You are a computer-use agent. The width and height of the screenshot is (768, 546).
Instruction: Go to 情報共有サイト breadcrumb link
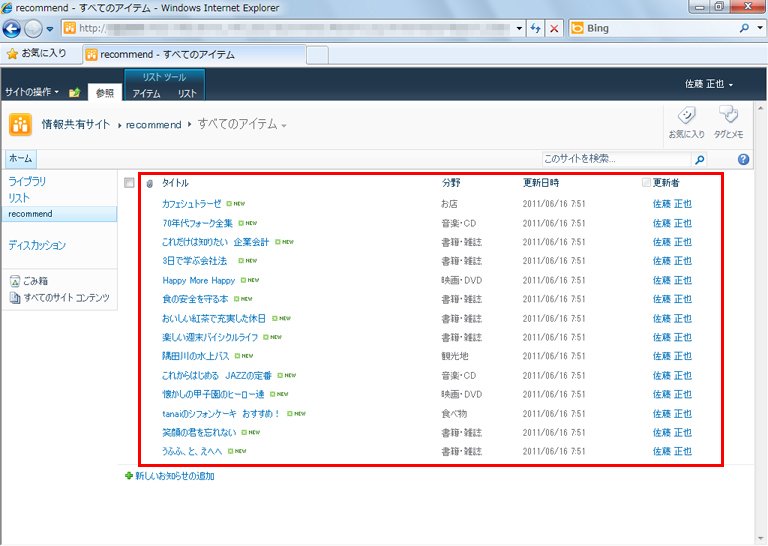tap(75, 124)
